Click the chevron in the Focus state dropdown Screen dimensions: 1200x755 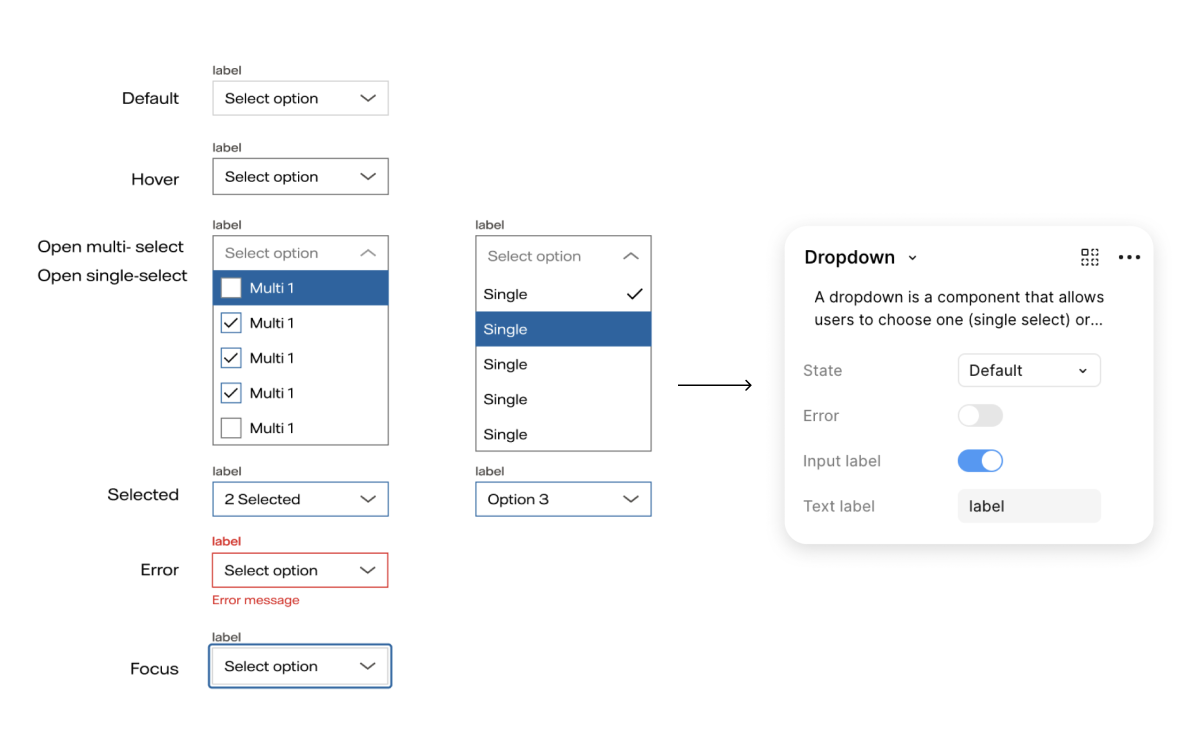click(x=368, y=666)
